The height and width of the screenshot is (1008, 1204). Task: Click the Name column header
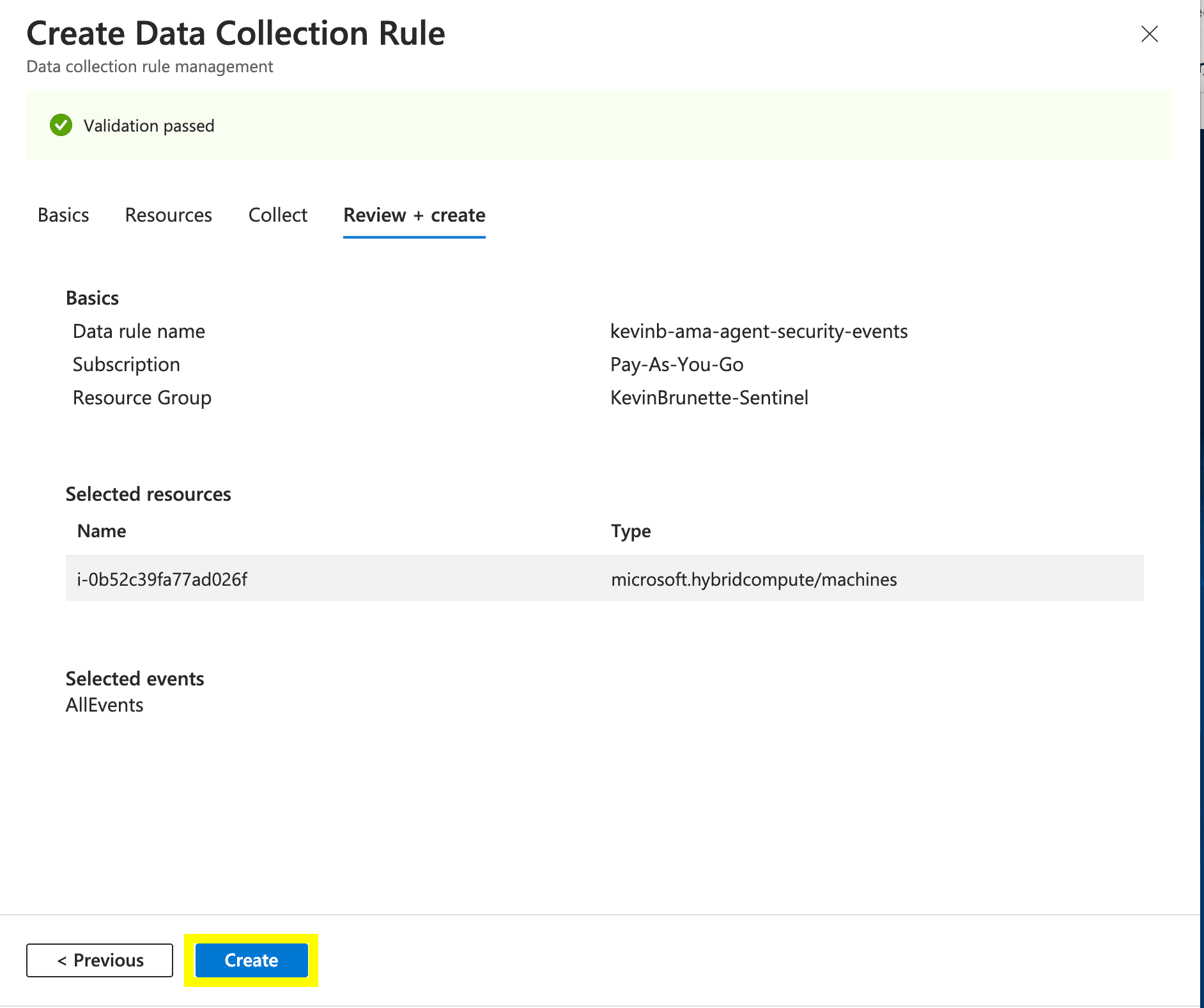[x=102, y=531]
